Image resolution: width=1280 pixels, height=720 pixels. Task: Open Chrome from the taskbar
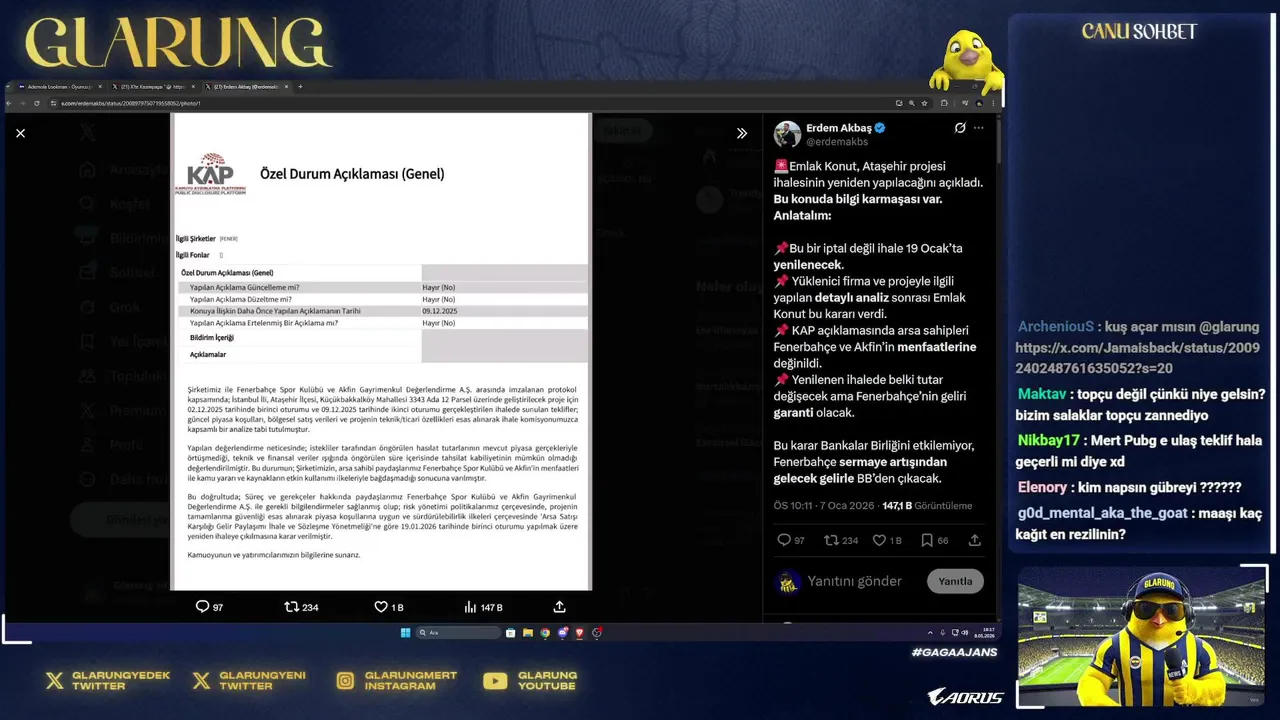coord(545,633)
